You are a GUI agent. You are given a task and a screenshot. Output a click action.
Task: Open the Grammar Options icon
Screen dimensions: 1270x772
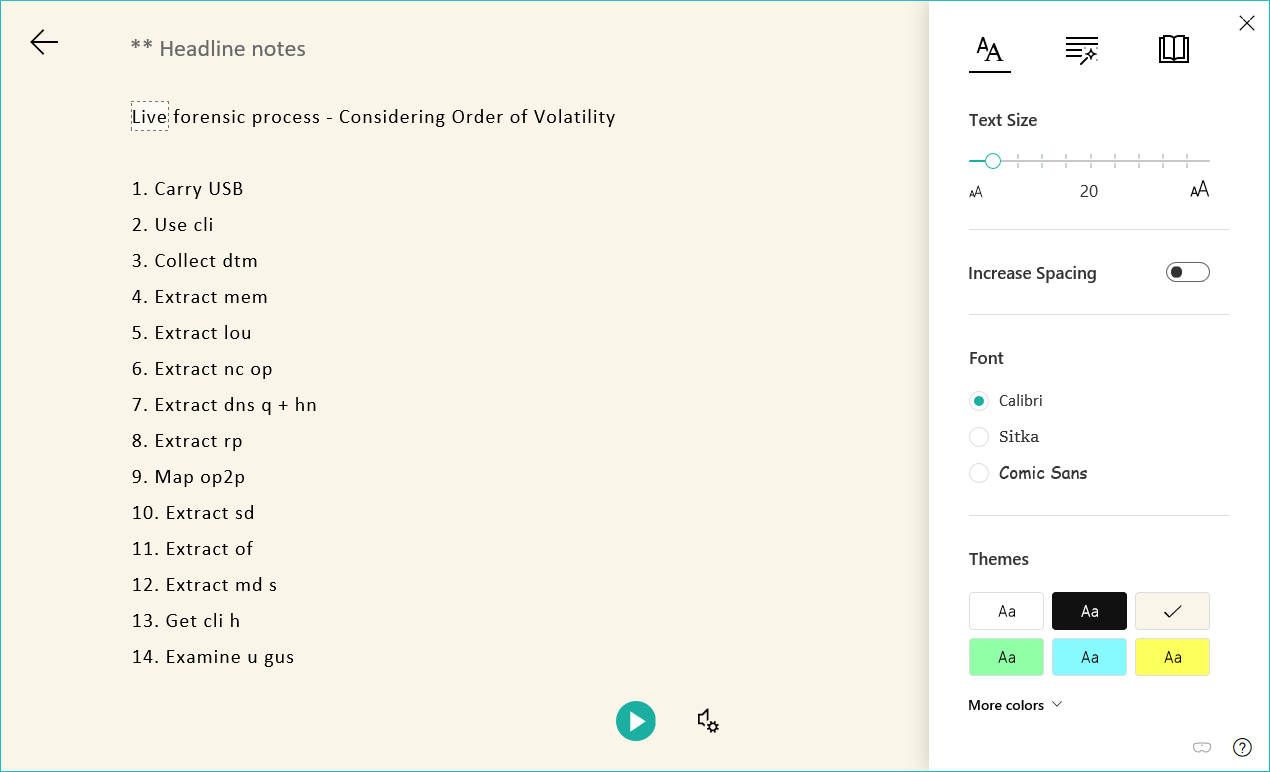pyautogui.click(x=1081, y=49)
